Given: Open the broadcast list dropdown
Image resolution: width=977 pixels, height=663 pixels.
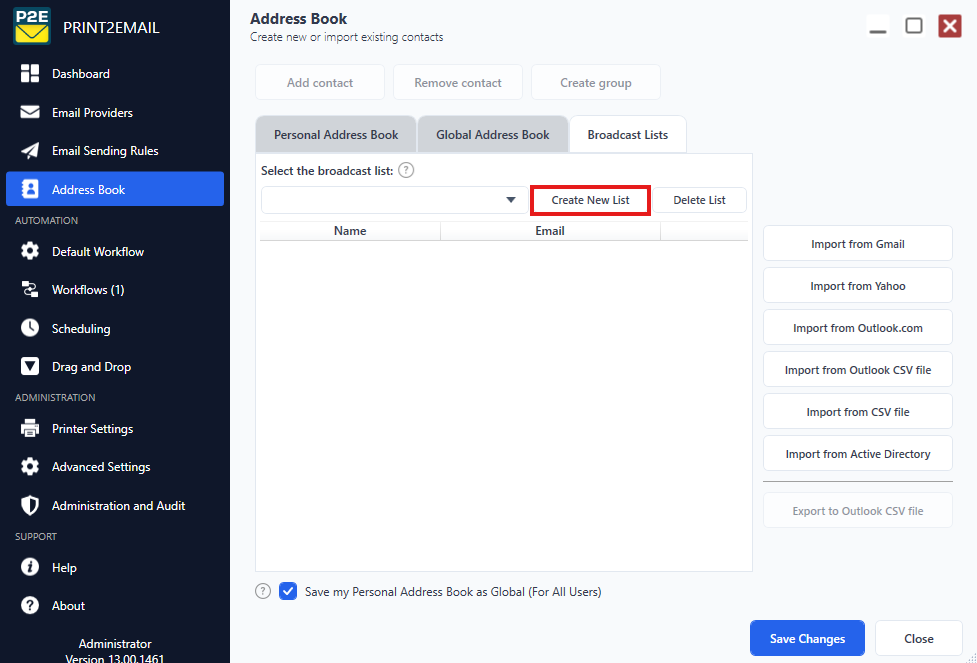Looking at the screenshot, I should coord(395,200).
